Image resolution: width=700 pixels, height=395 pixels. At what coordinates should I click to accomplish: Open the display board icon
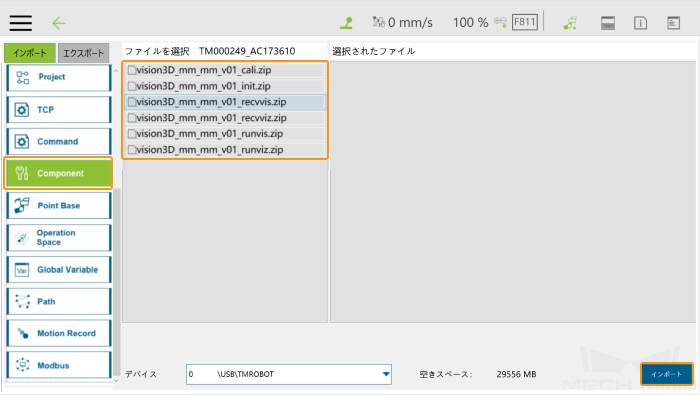click(x=608, y=23)
